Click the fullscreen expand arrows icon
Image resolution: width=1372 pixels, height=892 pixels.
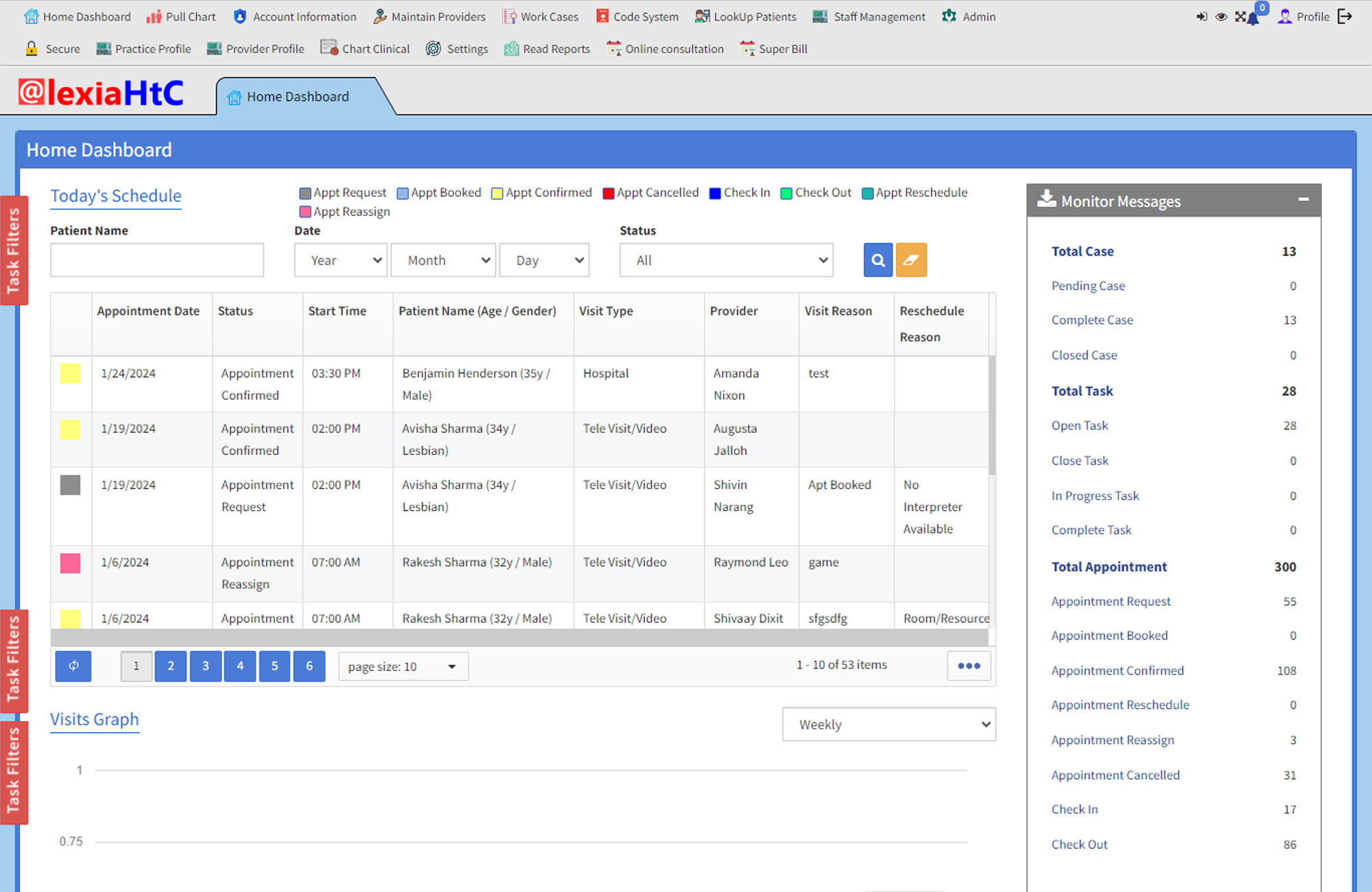pyautogui.click(x=1240, y=16)
